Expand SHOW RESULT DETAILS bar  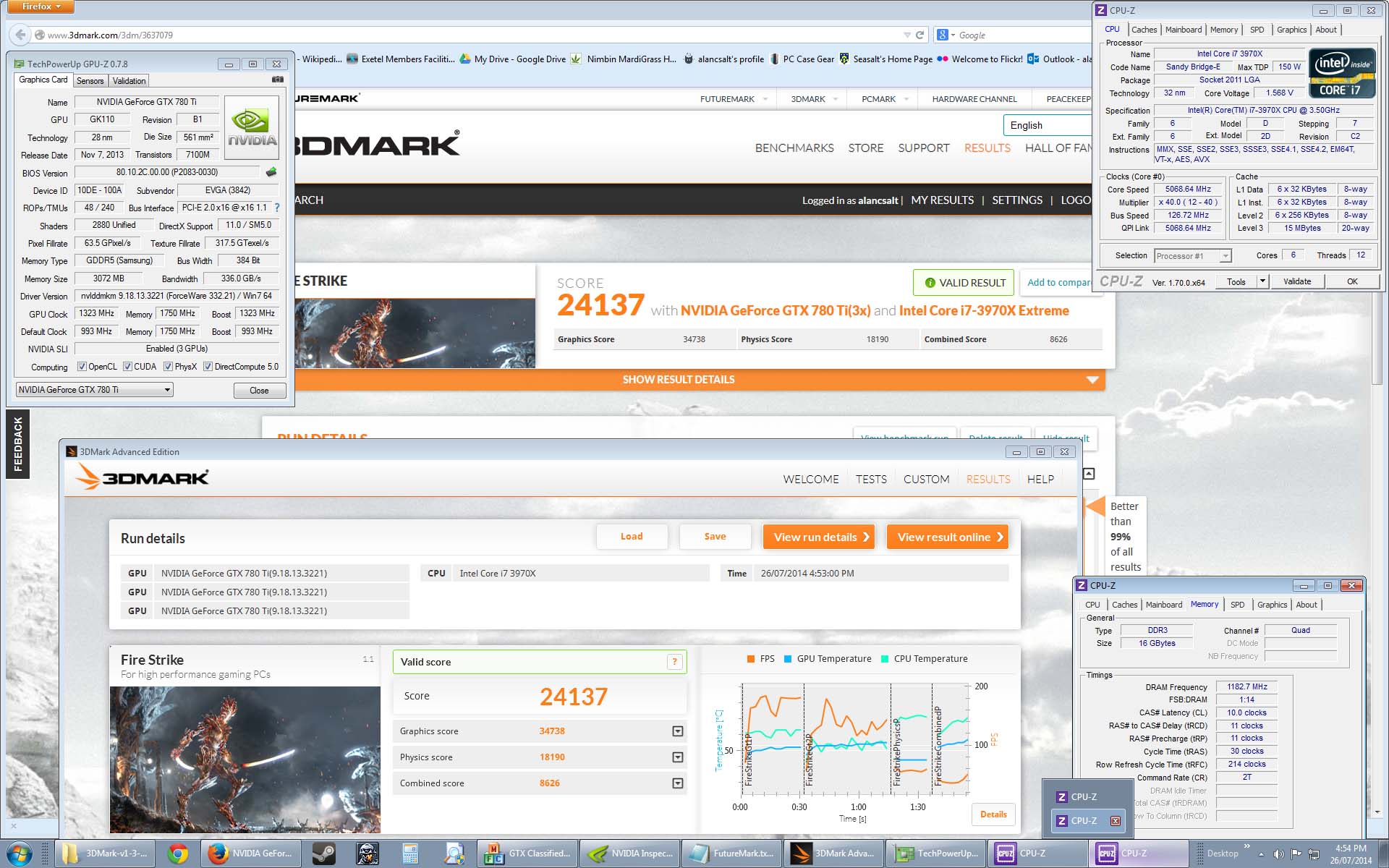(x=700, y=380)
